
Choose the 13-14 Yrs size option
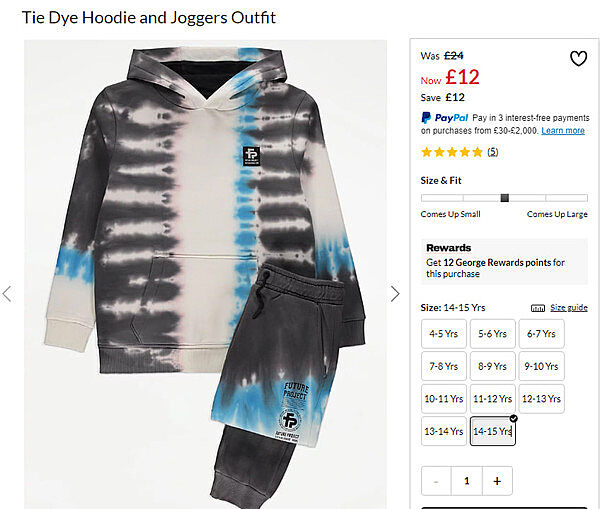pyautogui.click(x=444, y=431)
